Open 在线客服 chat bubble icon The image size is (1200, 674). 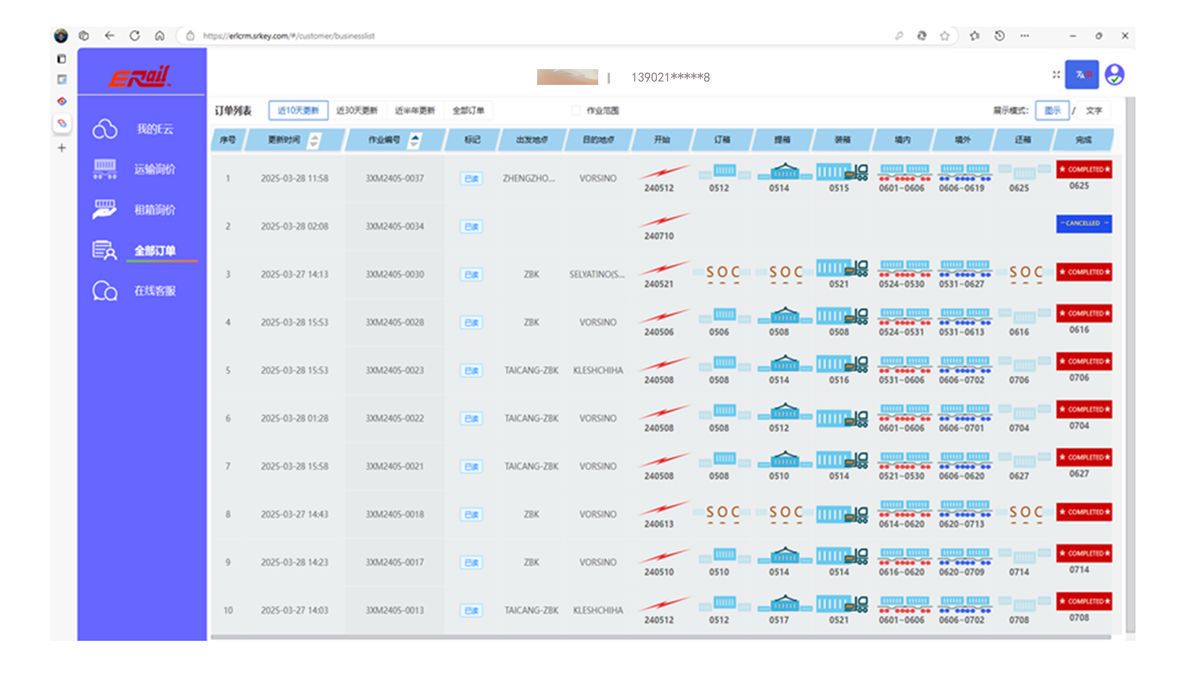[105, 291]
